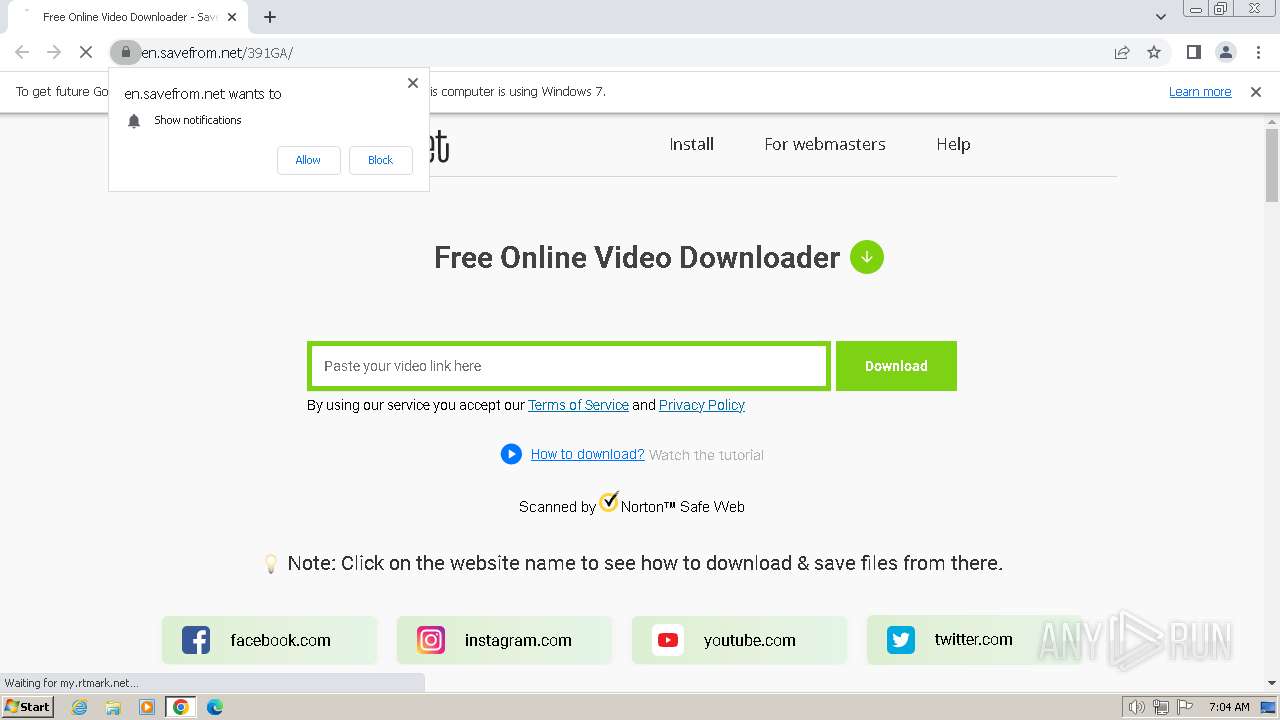Open the tab search chevron
1280x720 pixels.
tap(1161, 17)
